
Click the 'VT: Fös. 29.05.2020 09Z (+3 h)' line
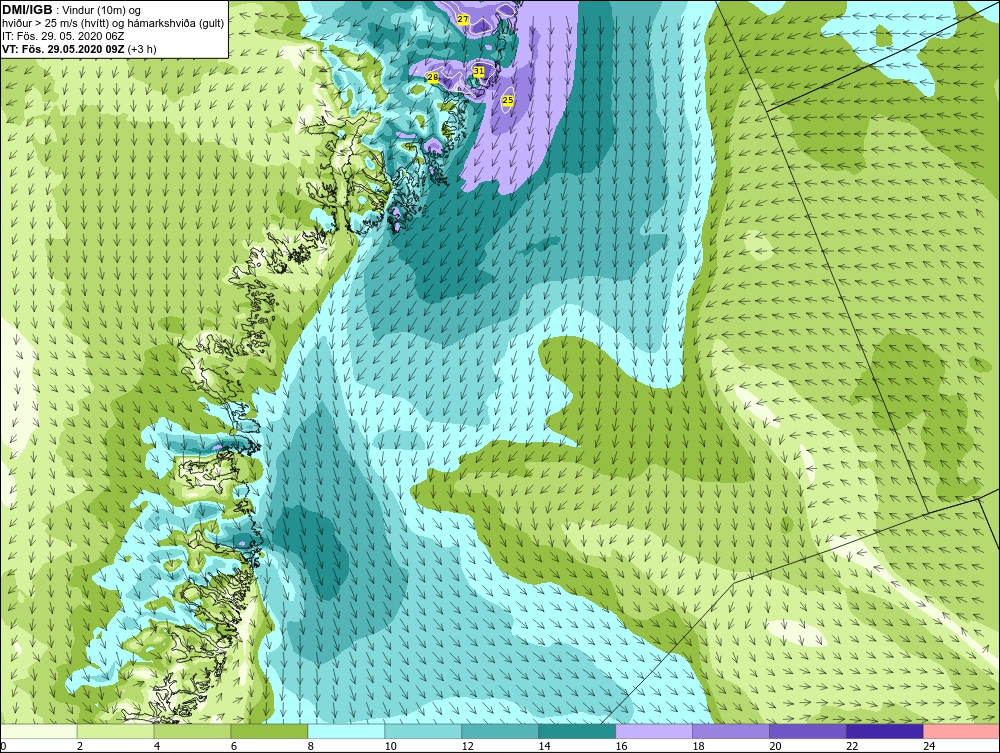79,49
